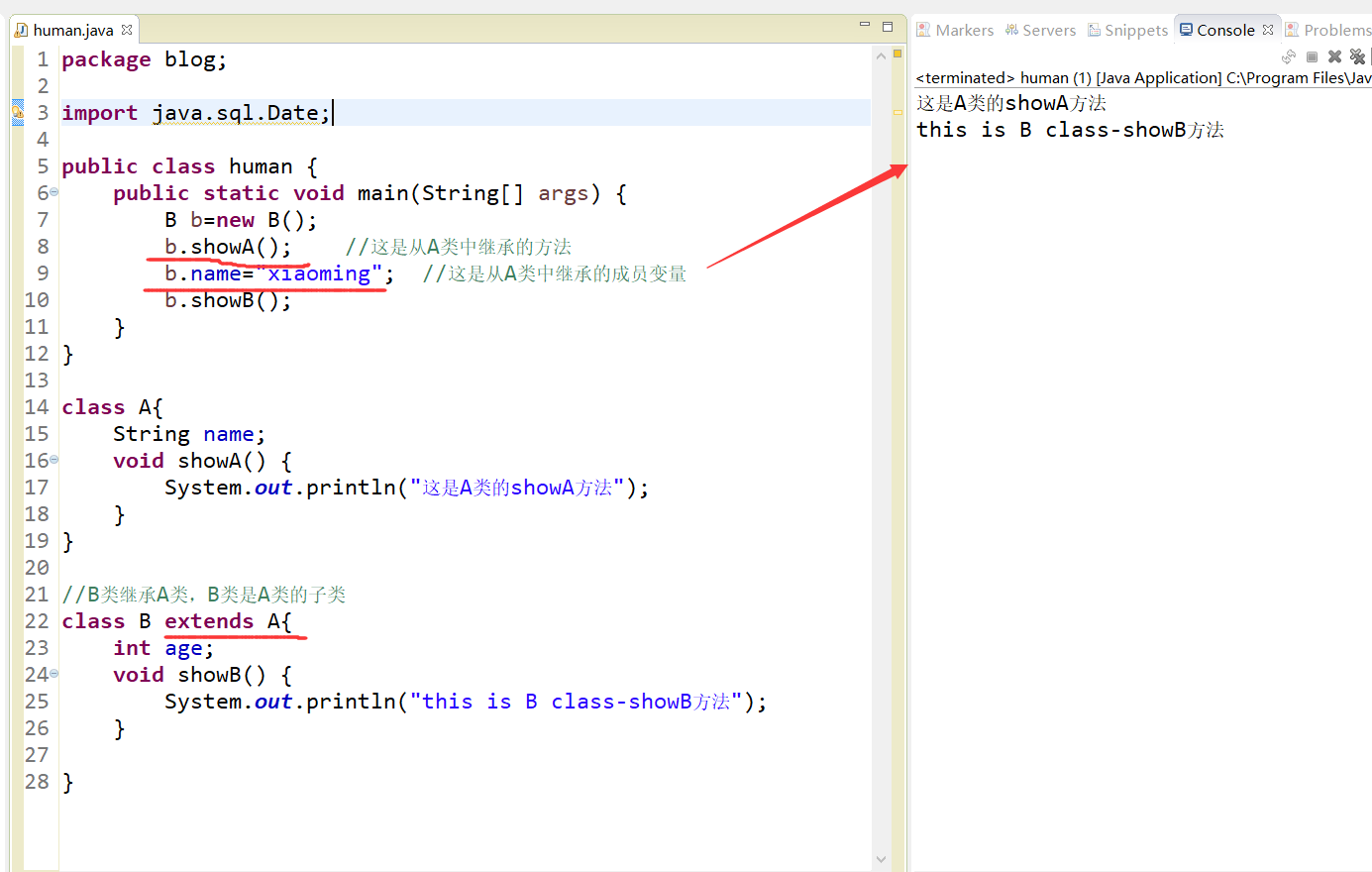Click Remove Launch icon in Console toolbar
This screenshot has height=872, width=1372.
coord(1334,56)
